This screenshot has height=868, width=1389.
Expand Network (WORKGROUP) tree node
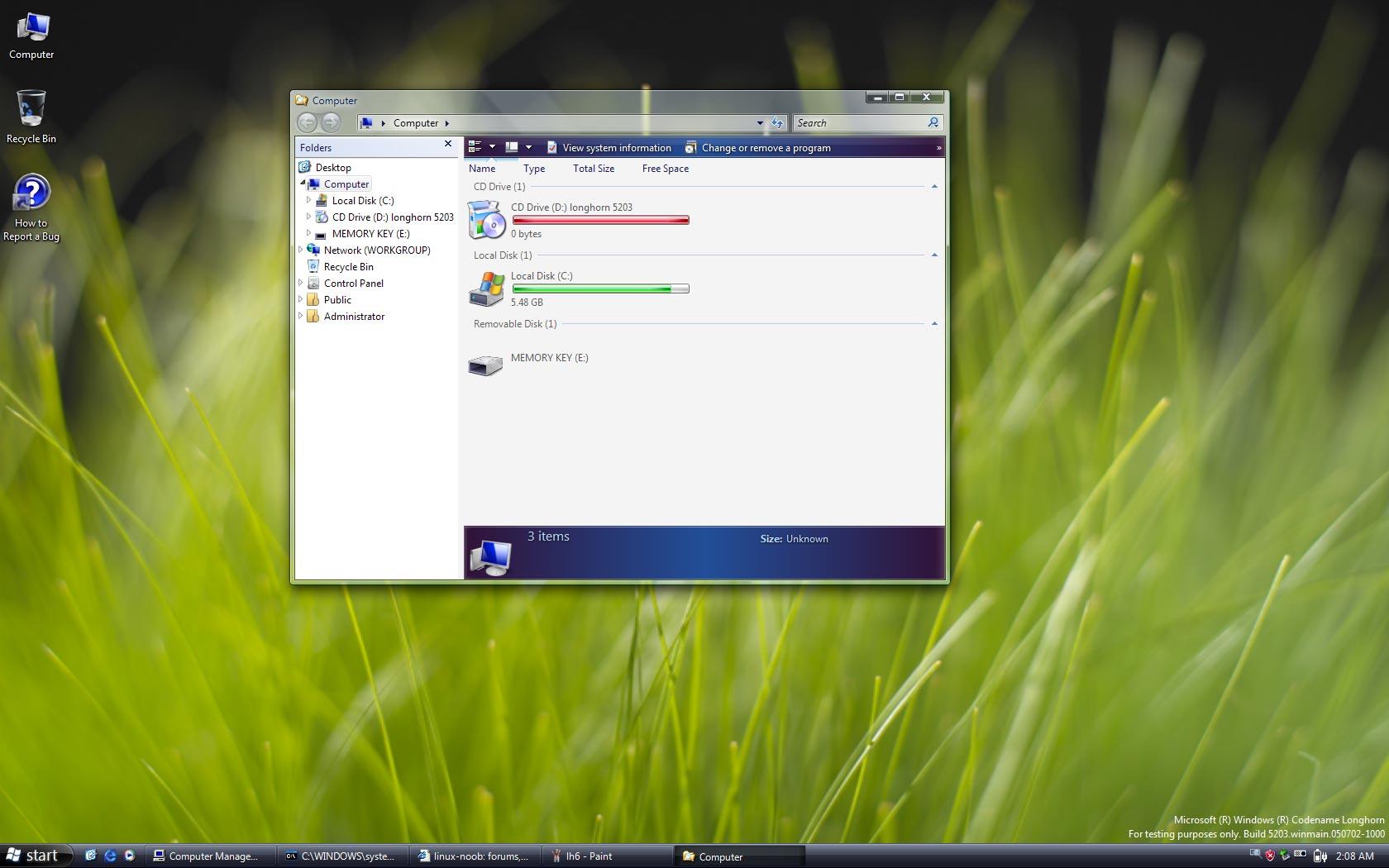point(301,250)
